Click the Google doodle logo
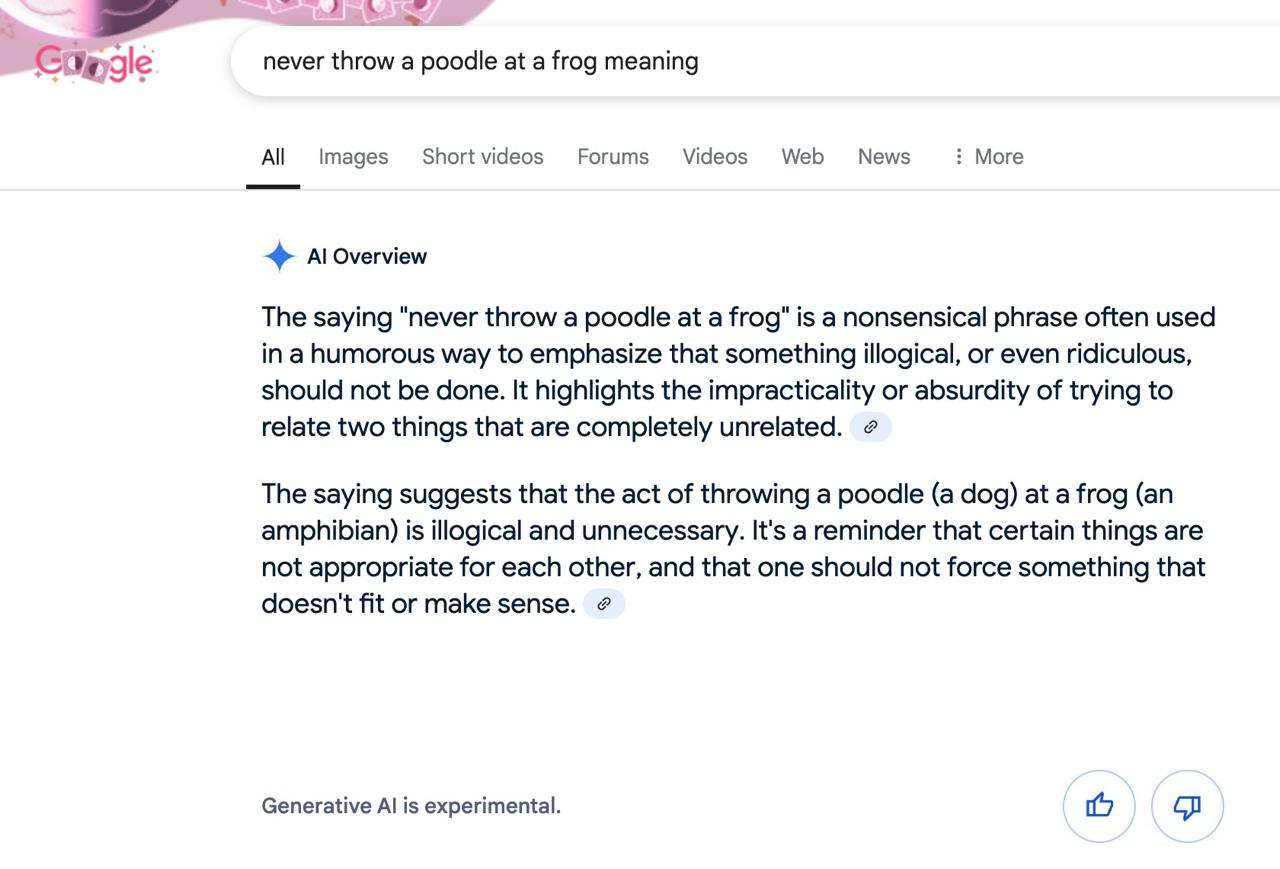The image size is (1280, 869). (95, 62)
